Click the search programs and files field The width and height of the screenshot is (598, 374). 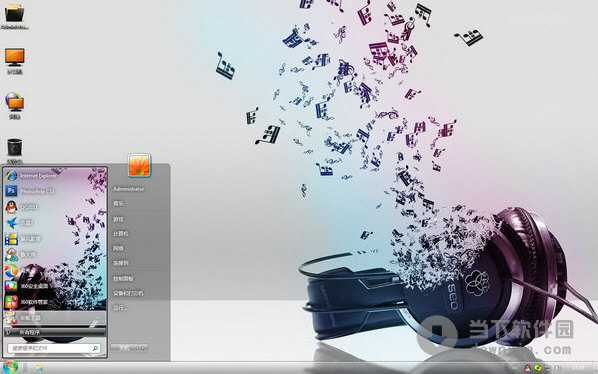54,348
